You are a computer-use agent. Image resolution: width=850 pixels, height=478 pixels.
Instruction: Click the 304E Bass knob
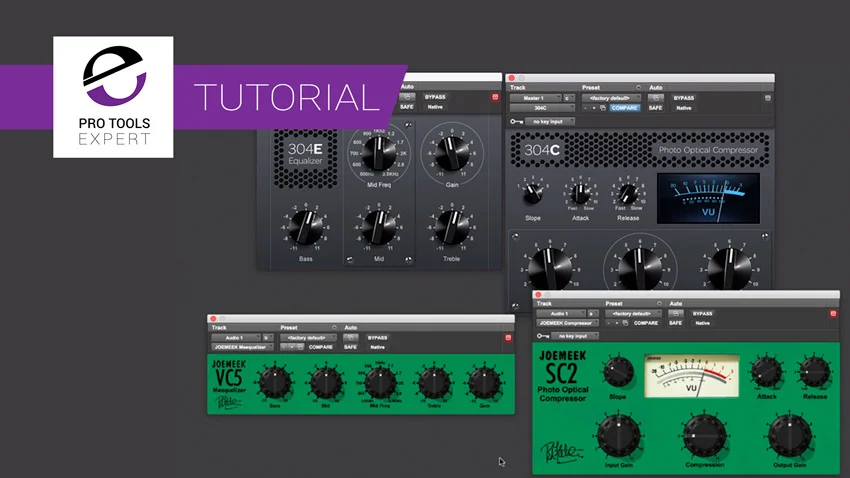click(x=305, y=228)
